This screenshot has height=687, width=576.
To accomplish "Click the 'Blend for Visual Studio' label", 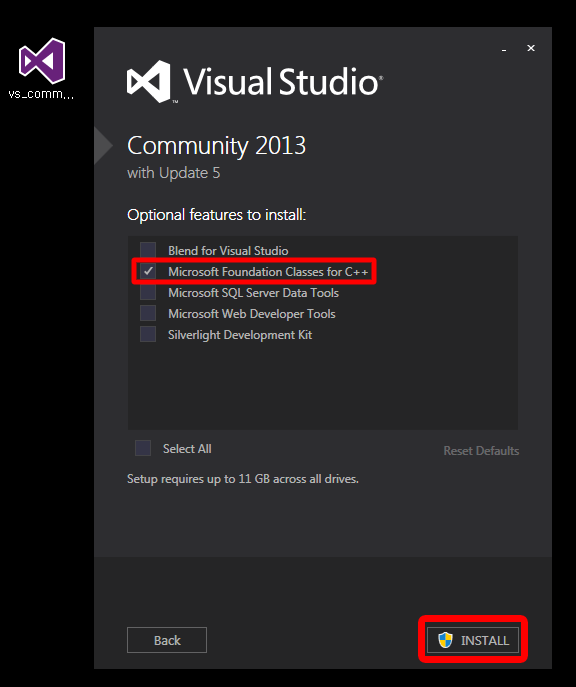I will pos(228,251).
